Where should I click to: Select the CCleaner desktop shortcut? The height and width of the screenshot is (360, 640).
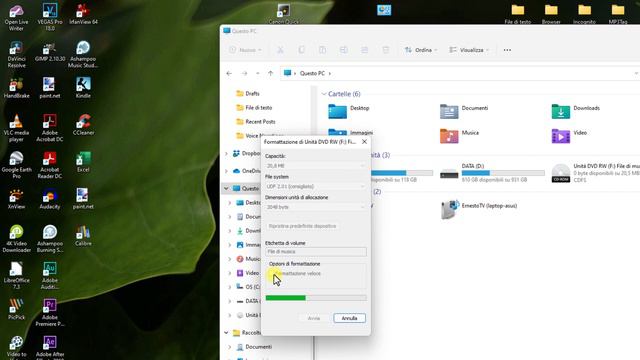point(83,125)
